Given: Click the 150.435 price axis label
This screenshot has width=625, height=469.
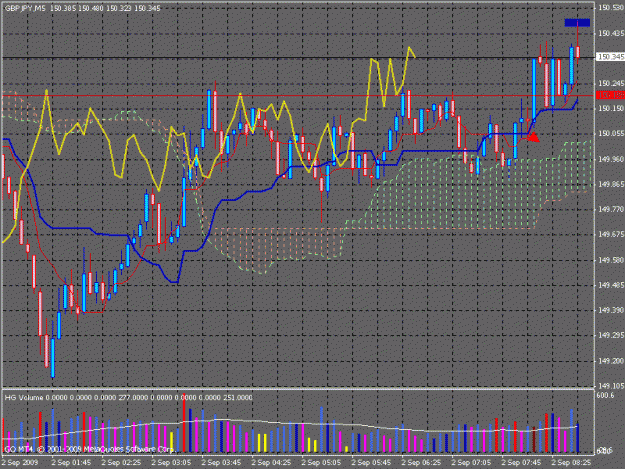Looking at the screenshot, I should pyautogui.click(x=611, y=33).
